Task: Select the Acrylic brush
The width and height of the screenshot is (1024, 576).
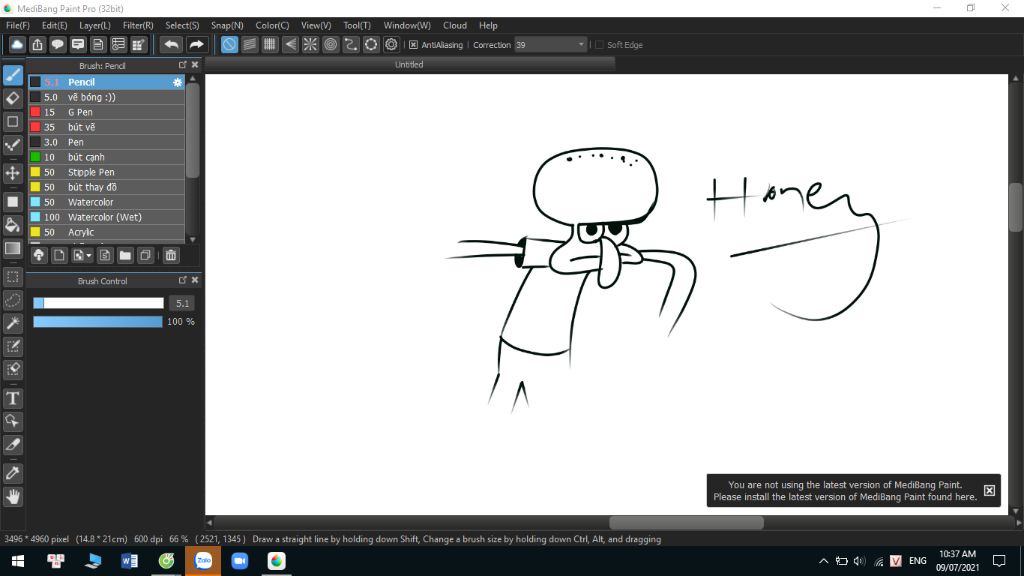Action: click(x=106, y=232)
